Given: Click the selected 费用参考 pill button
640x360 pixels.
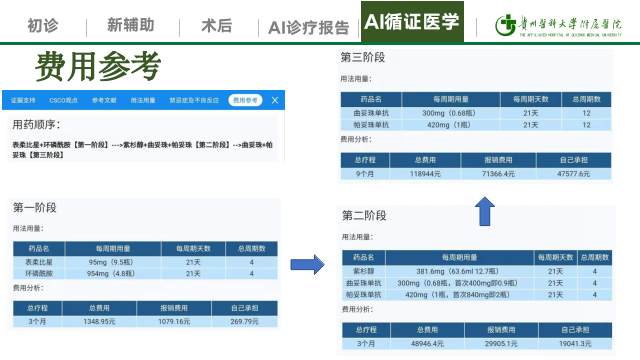Looking at the screenshot, I should 245,100.
